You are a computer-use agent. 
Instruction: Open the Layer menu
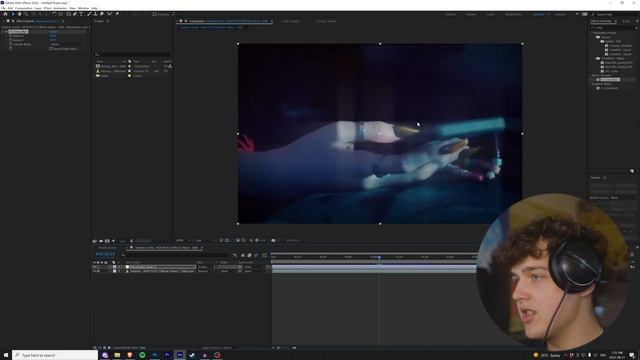click(x=38, y=8)
